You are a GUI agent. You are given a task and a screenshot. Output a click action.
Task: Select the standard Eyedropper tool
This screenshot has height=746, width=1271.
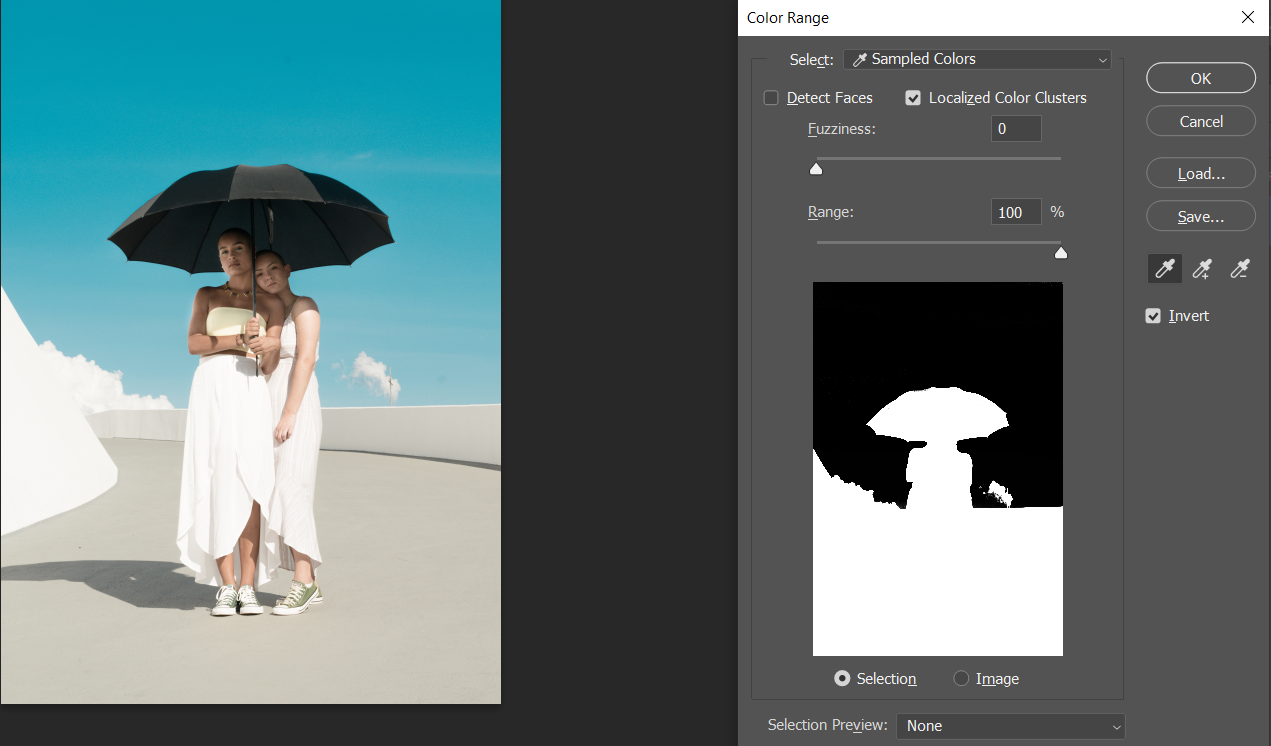coord(1163,268)
